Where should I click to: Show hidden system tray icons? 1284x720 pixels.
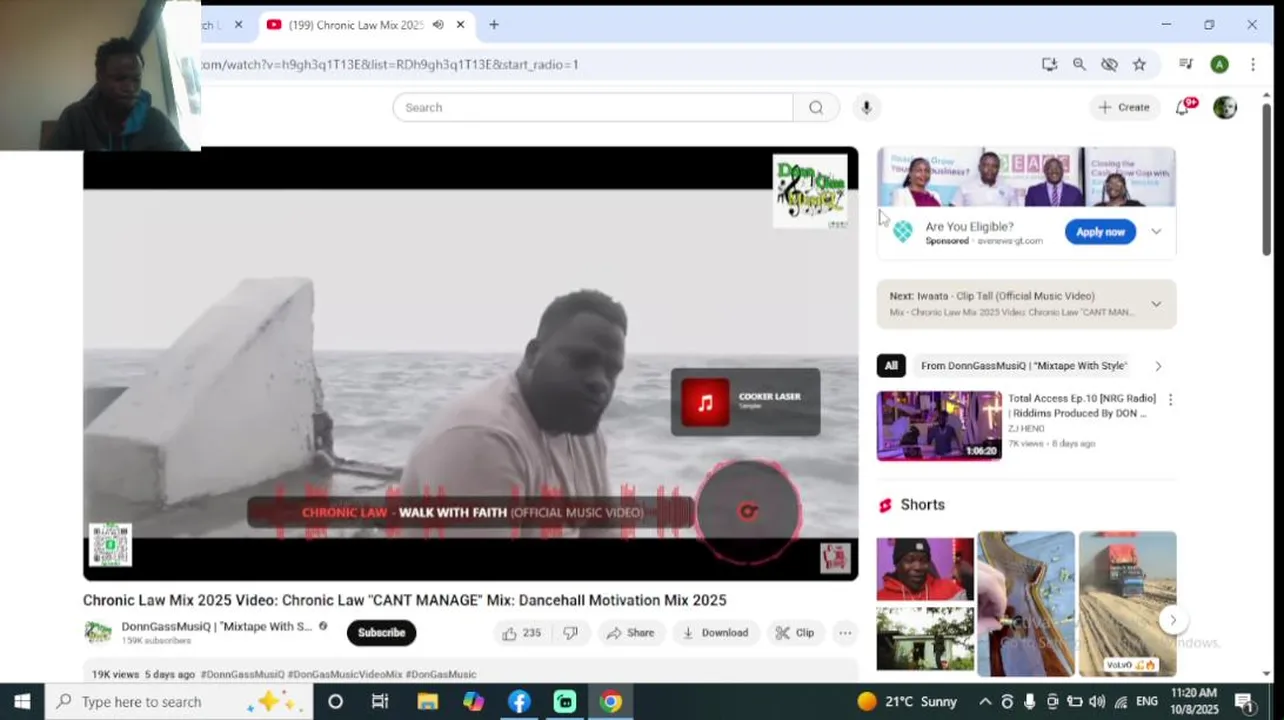coord(985,702)
